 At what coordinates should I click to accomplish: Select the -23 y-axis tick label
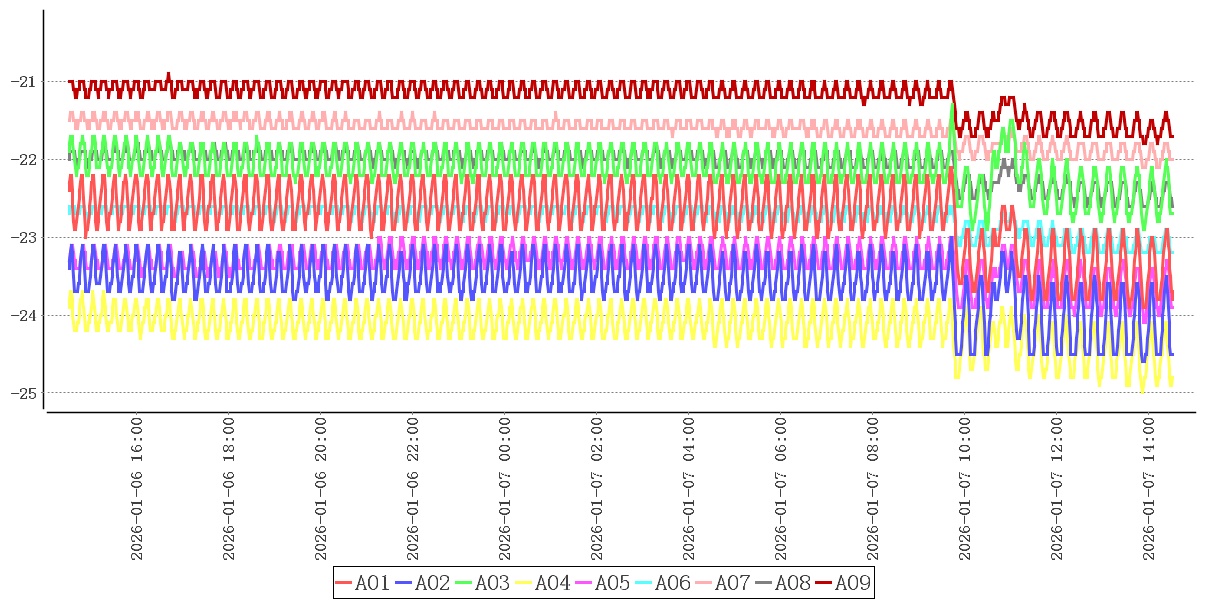click(x=22, y=237)
